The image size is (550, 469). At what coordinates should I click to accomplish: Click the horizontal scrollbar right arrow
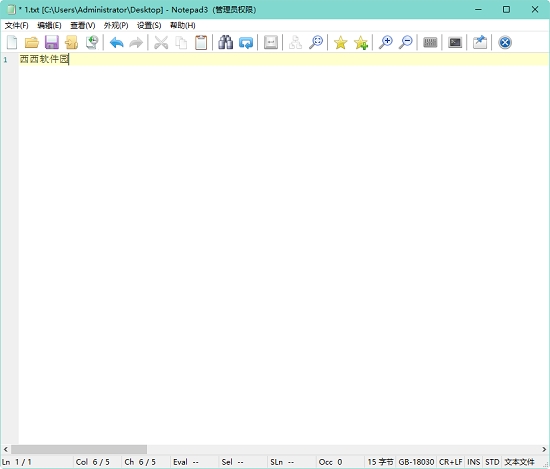pyautogui.click(x=544, y=449)
